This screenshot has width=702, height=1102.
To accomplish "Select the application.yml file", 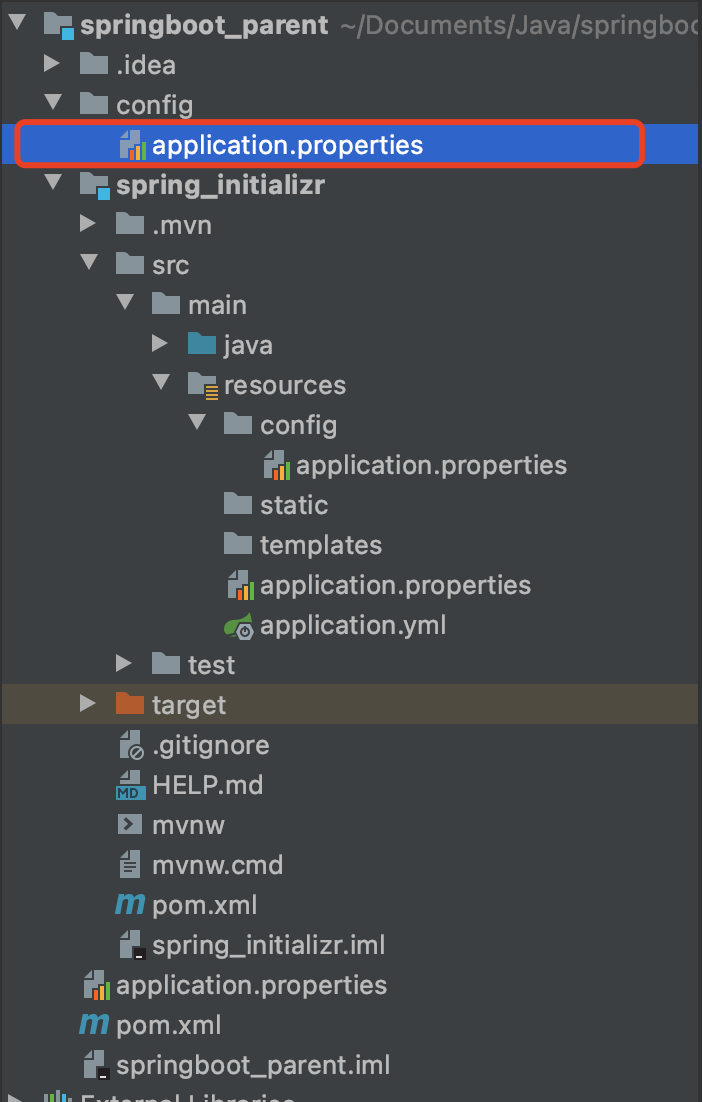I will (353, 625).
